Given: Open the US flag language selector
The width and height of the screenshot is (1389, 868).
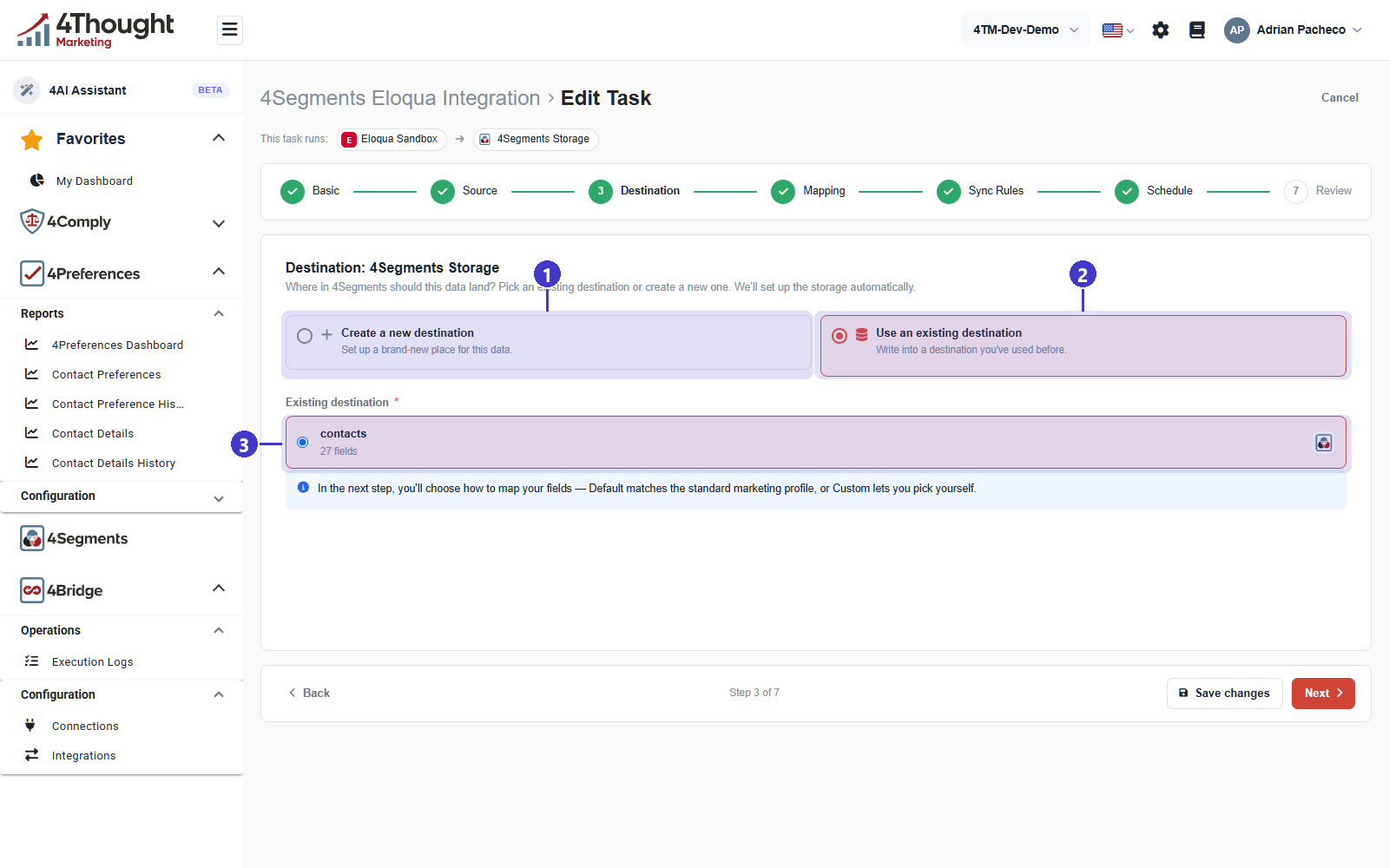Looking at the screenshot, I should point(1118,30).
